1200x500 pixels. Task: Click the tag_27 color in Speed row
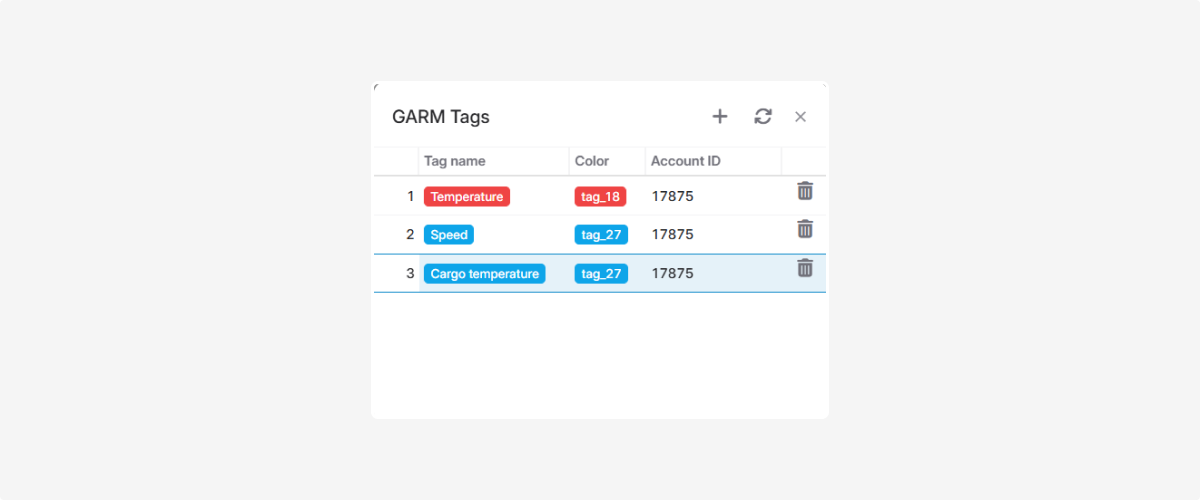point(601,235)
